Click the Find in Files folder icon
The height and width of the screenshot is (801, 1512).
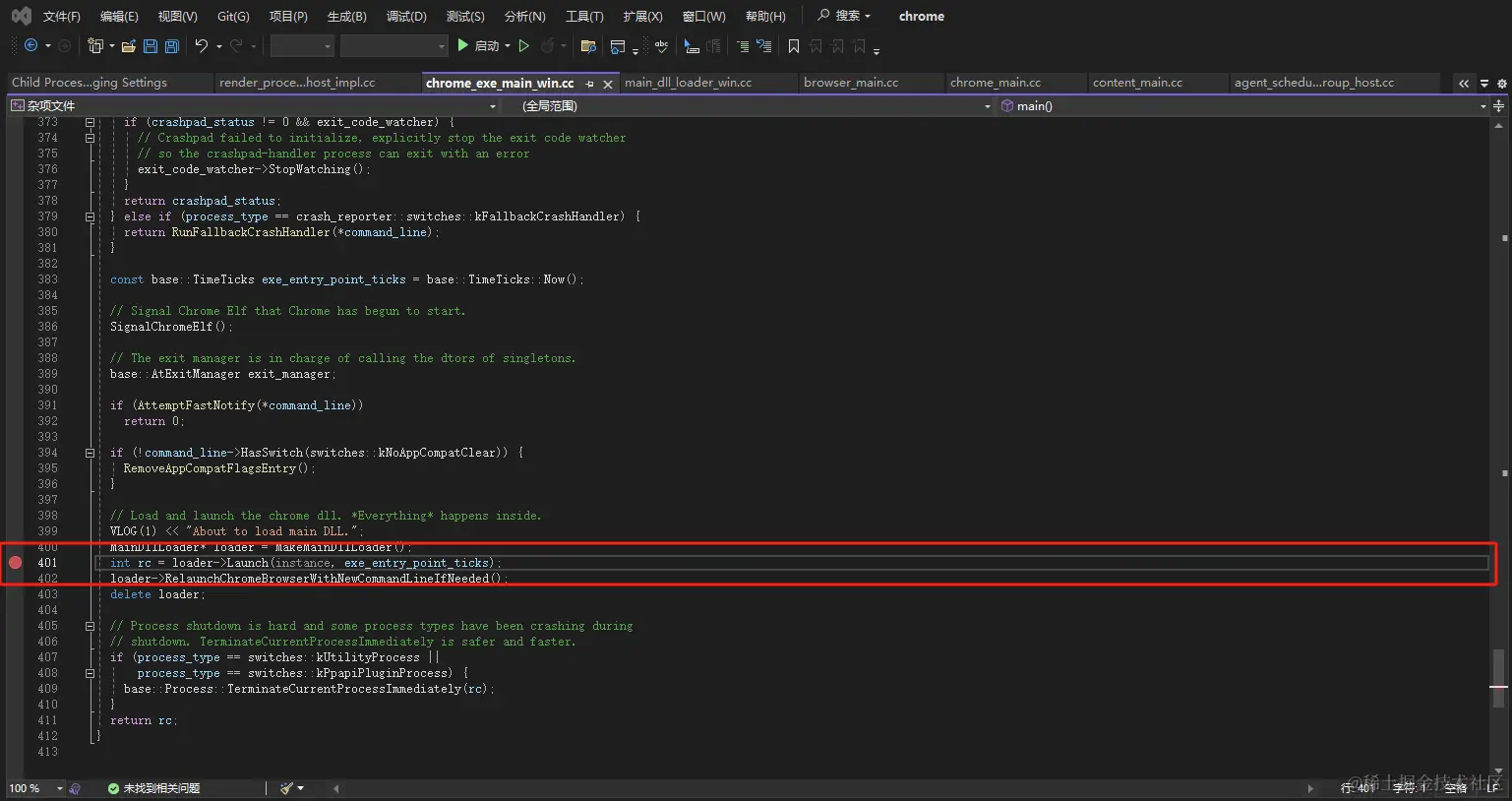click(588, 46)
